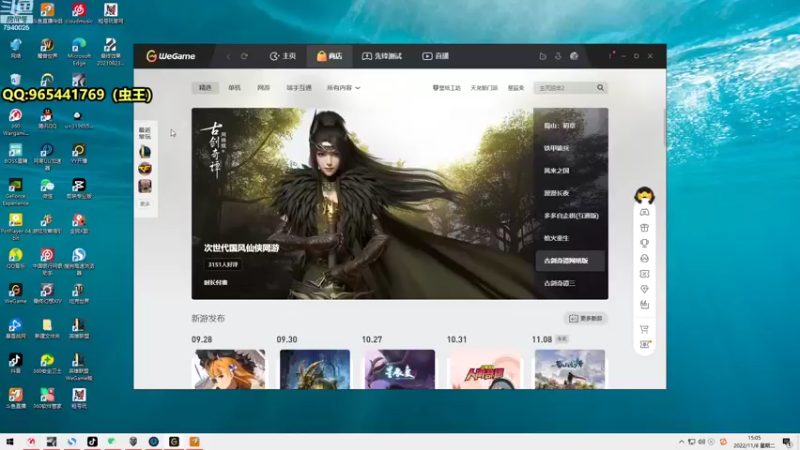Screen dimensions: 800x450
Task: Select the 单机 category
Action: pos(234,88)
